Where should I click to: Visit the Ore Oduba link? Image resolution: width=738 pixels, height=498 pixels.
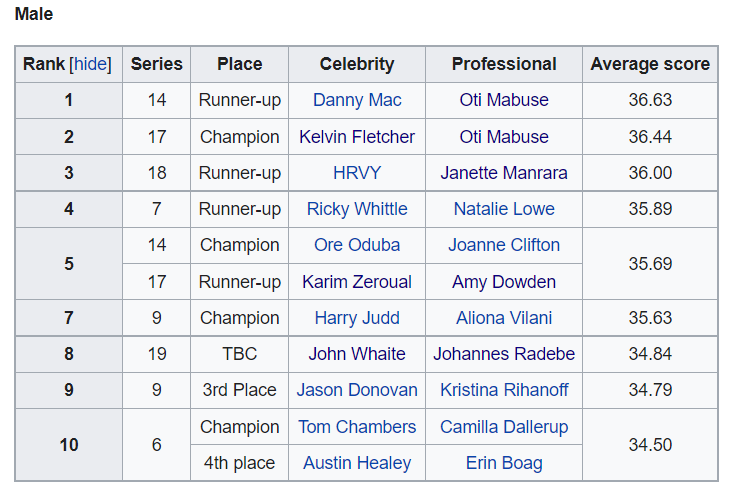click(x=357, y=245)
